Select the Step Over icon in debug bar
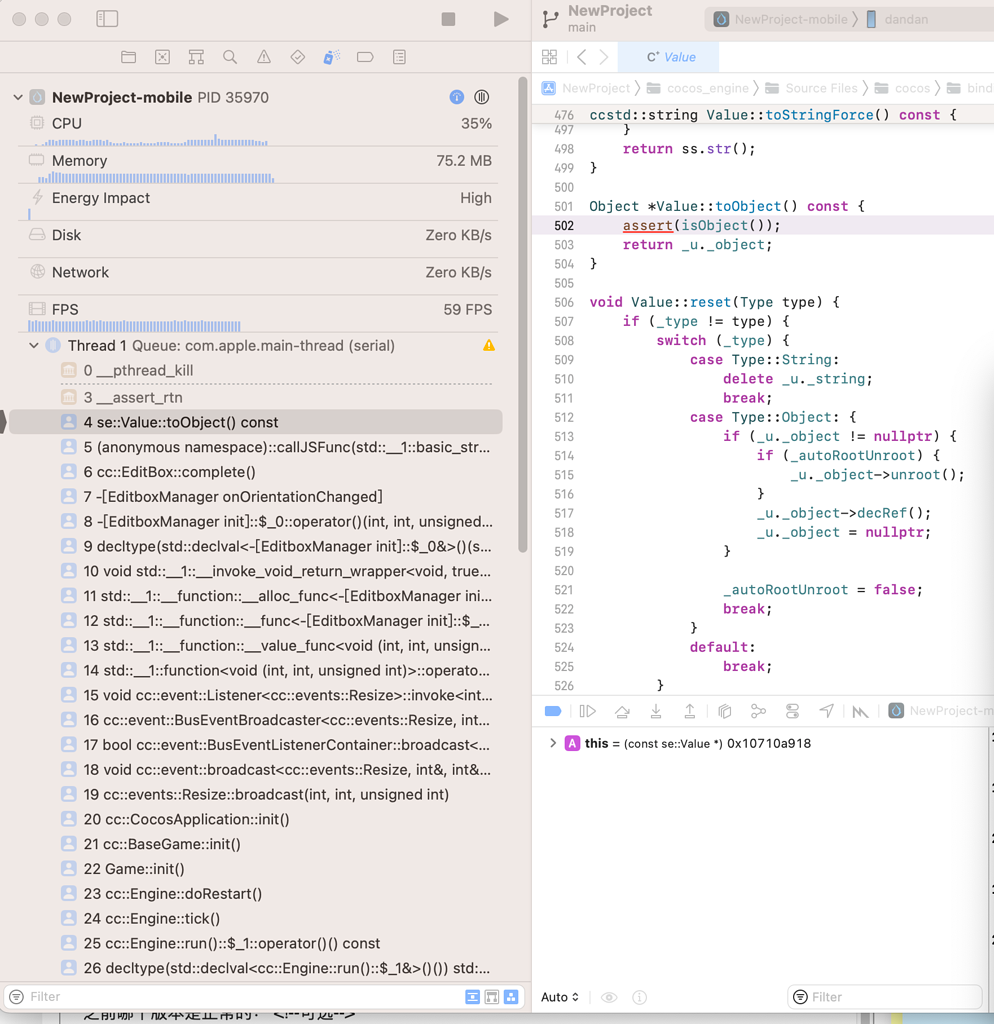 point(622,711)
